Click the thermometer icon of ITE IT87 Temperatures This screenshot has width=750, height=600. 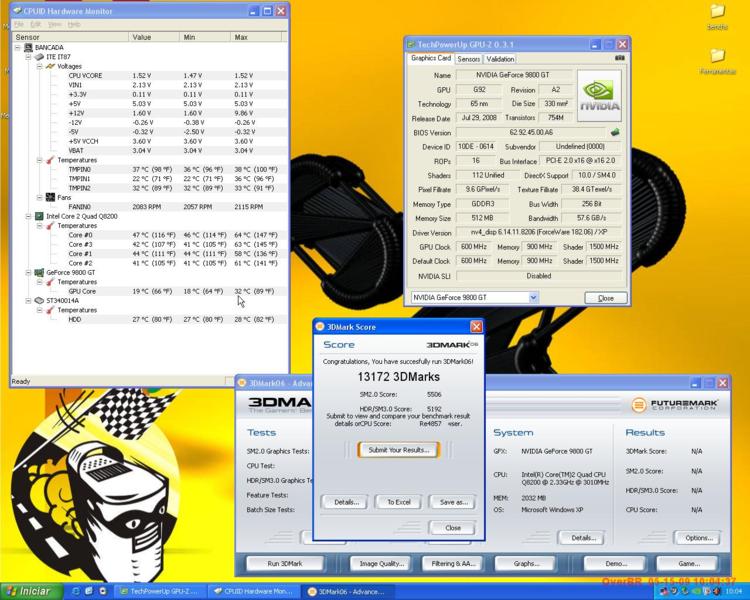(50, 160)
